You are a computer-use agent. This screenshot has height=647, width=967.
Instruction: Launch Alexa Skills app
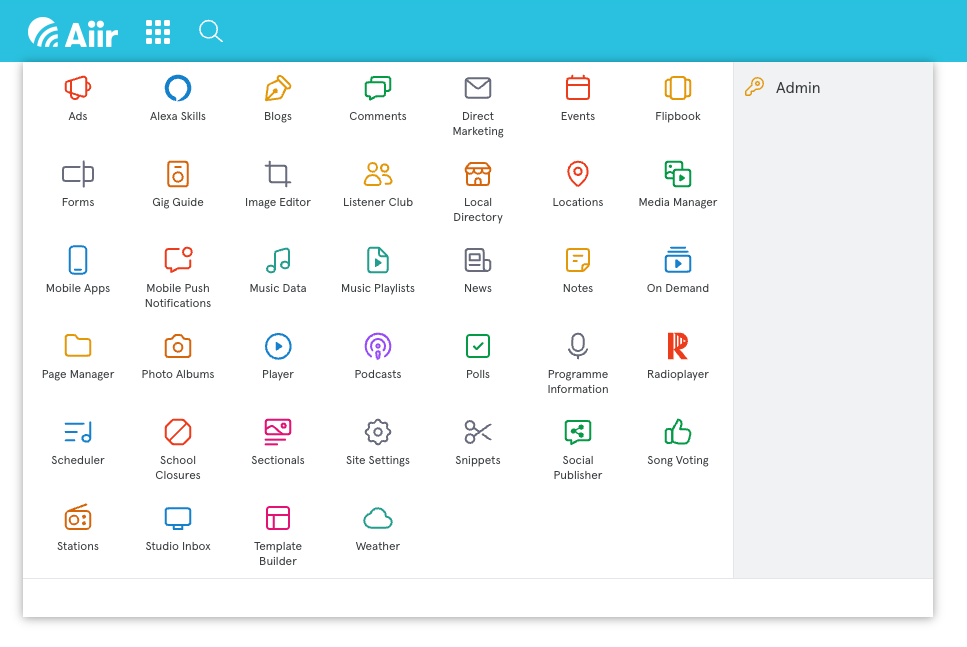[x=178, y=89]
